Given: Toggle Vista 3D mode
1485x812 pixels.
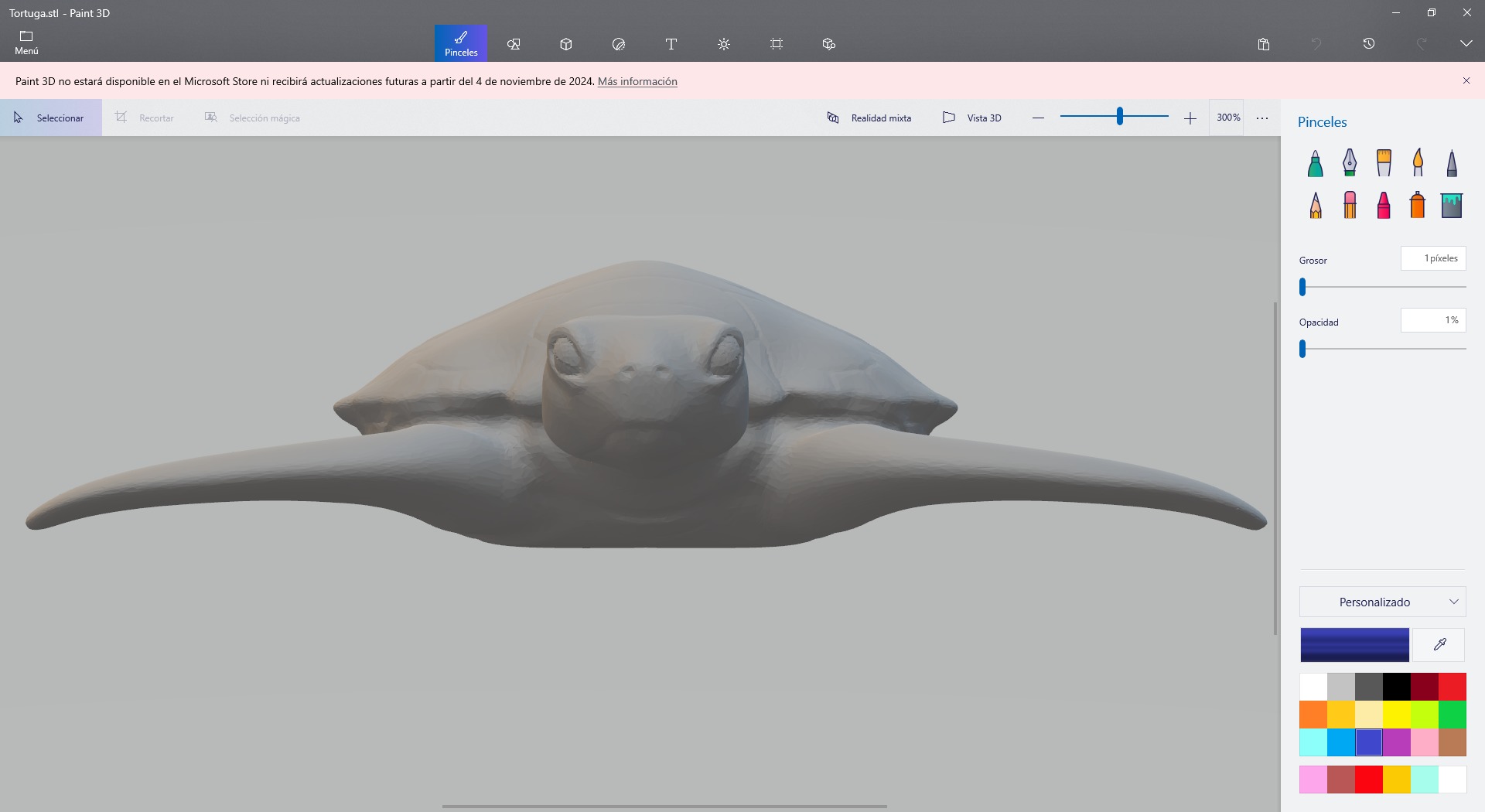Looking at the screenshot, I should (x=972, y=118).
